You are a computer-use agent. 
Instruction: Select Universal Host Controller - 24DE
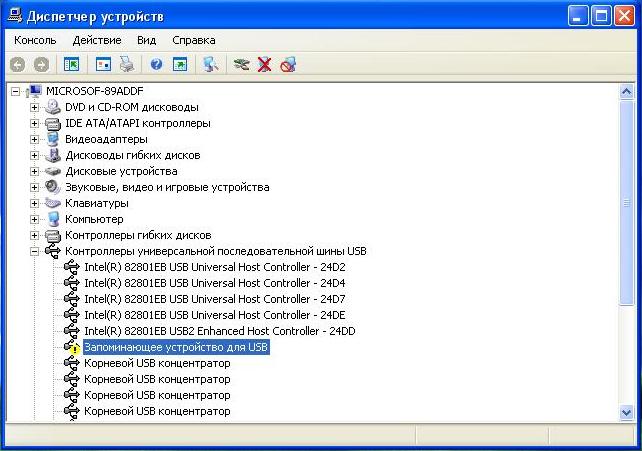click(x=215, y=315)
